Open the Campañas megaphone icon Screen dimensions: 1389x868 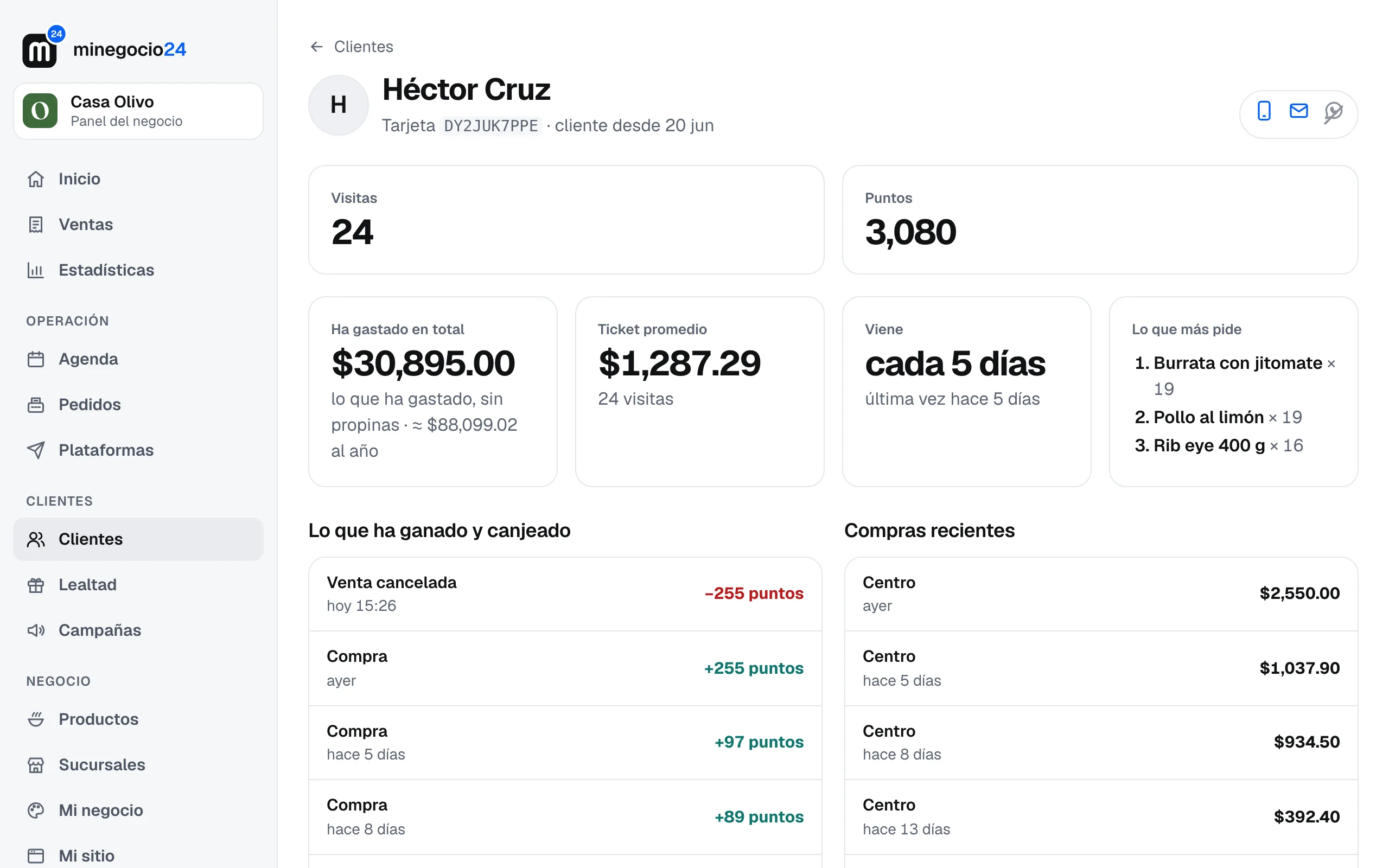click(36, 630)
